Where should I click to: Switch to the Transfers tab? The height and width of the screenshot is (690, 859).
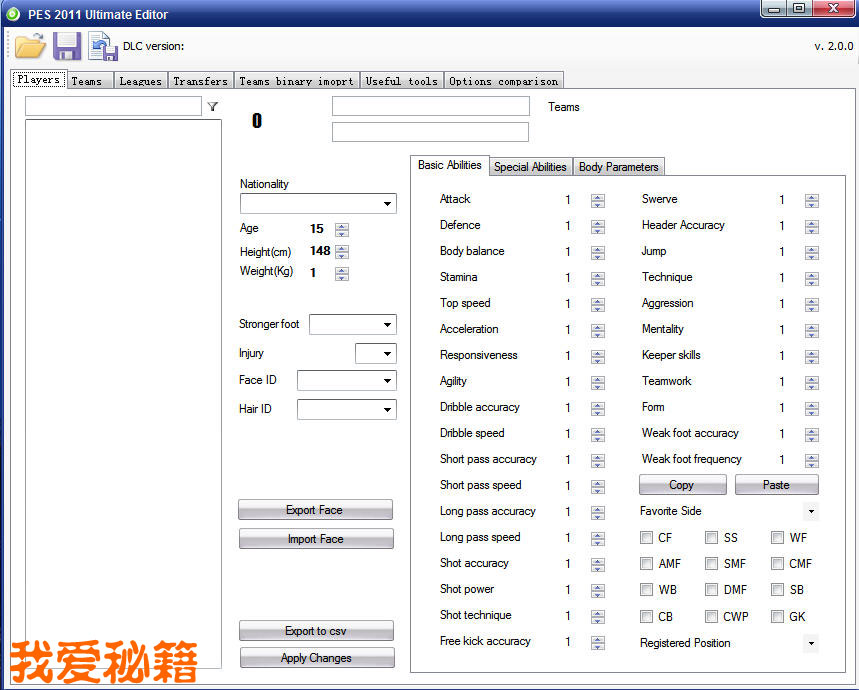pos(200,81)
